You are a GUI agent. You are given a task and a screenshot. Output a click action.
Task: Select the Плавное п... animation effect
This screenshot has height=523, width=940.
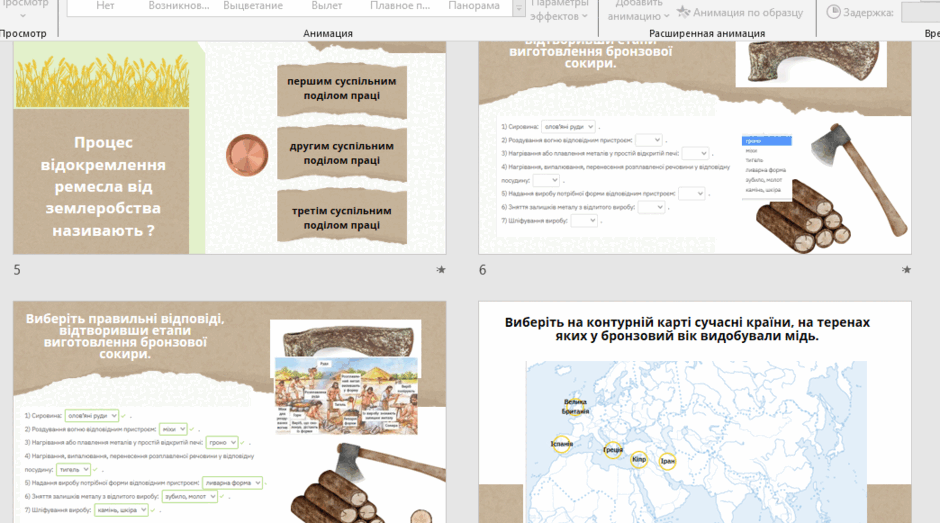[x=400, y=6]
